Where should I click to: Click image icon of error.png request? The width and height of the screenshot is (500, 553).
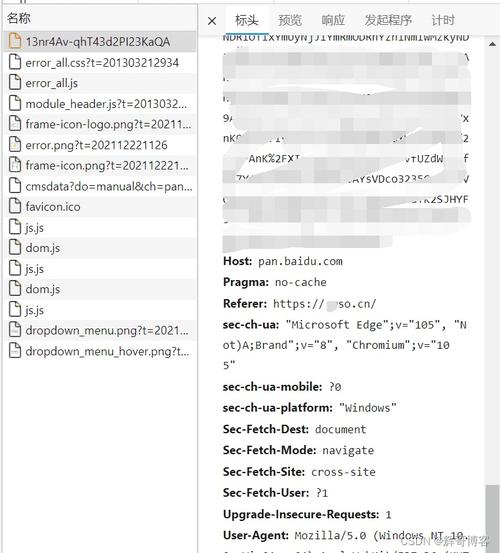pyautogui.click(x=15, y=145)
